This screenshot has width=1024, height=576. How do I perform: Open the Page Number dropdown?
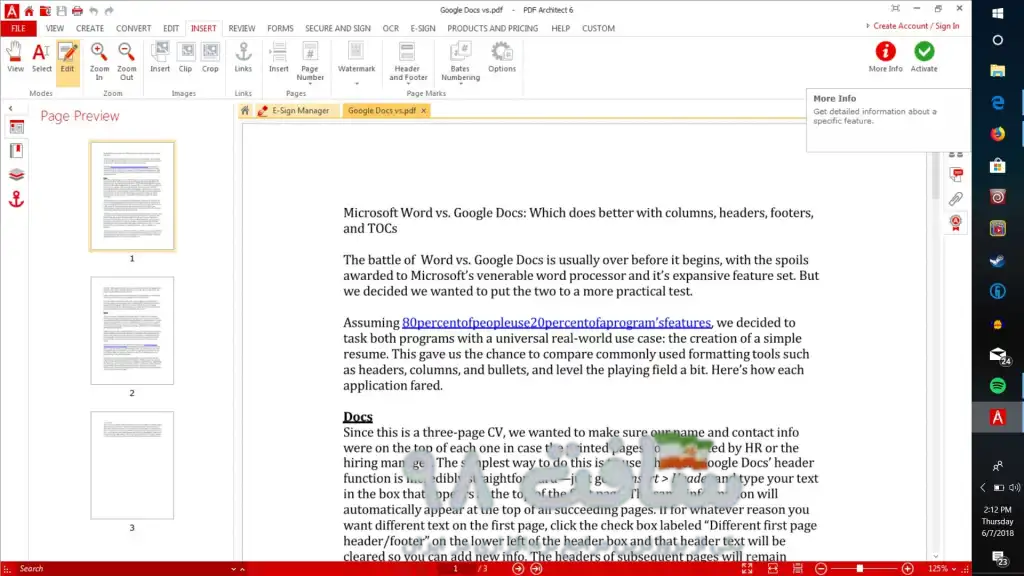pyautogui.click(x=310, y=62)
